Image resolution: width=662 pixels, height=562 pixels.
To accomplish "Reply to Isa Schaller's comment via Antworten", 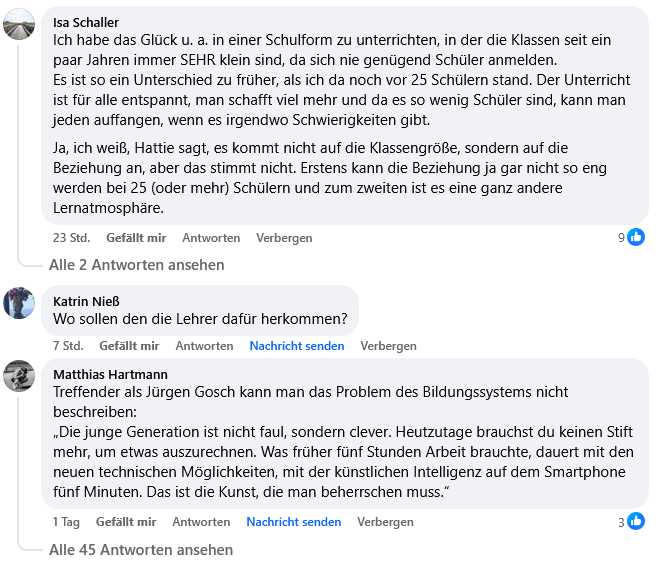I will click(211, 238).
